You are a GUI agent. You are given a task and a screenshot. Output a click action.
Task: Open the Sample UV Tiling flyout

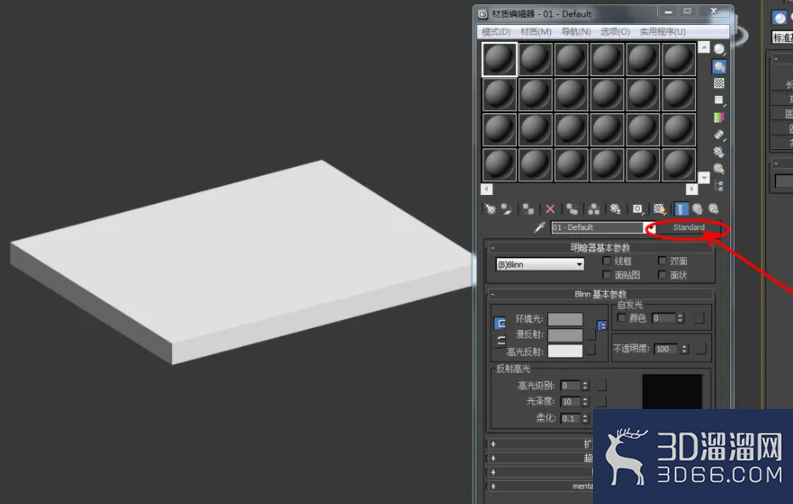[719, 100]
